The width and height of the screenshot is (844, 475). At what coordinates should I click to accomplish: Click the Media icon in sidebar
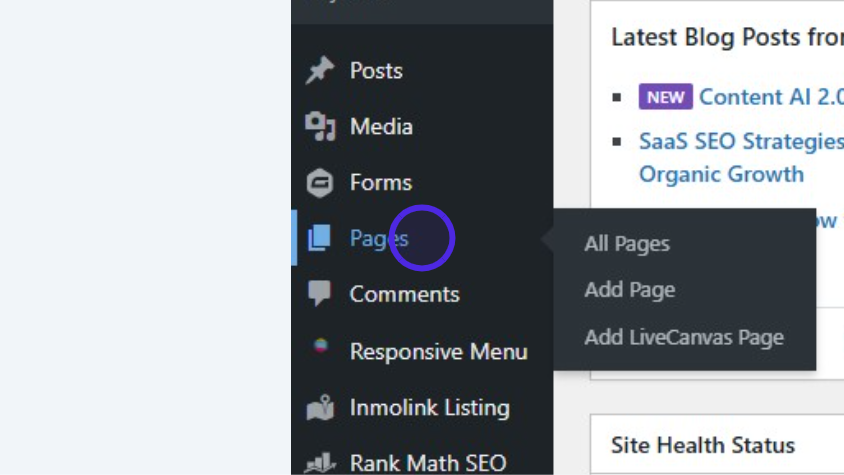[x=320, y=127]
